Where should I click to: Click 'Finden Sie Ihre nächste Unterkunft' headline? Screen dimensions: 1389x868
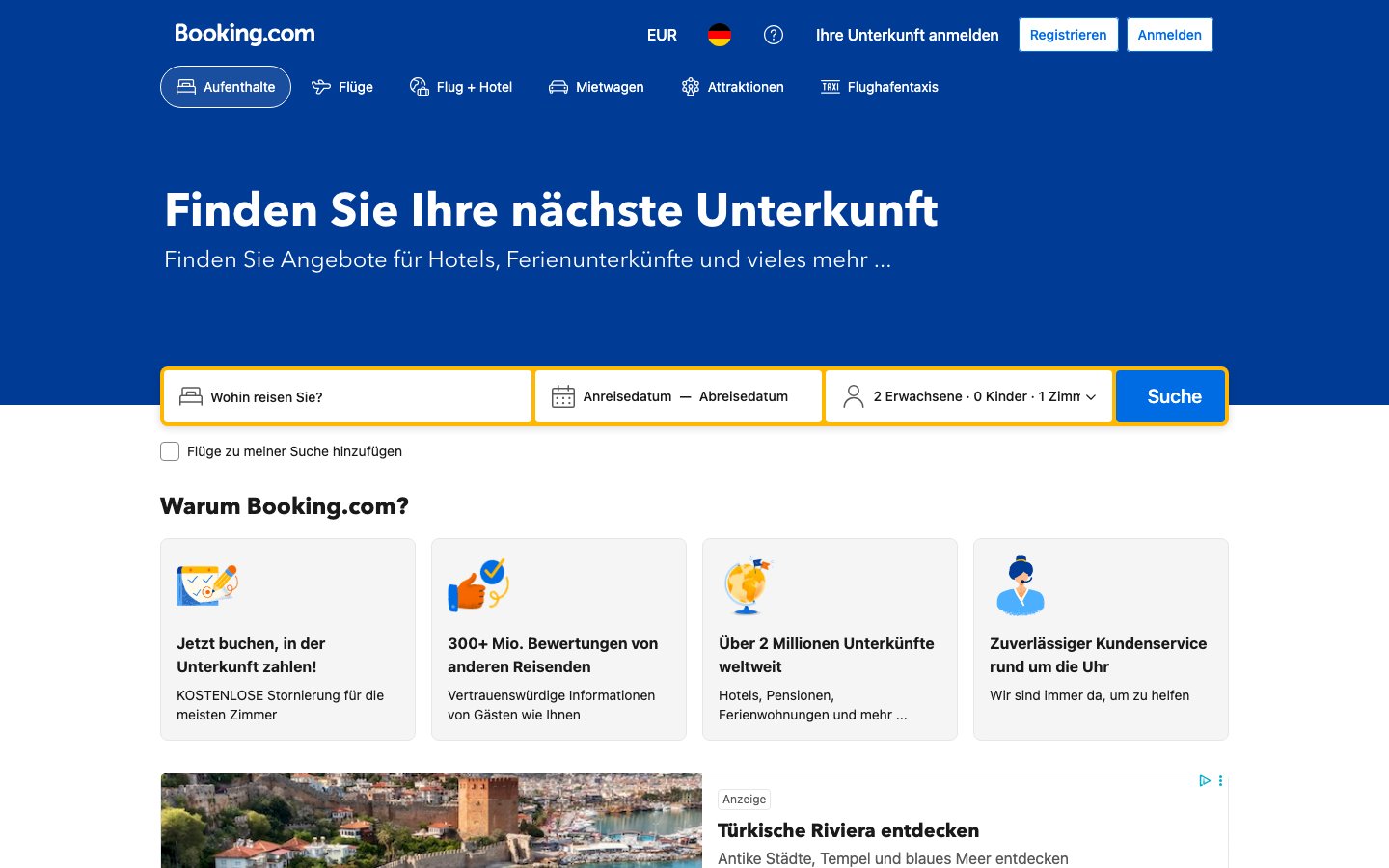pyautogui.click(x=551, y=209)
